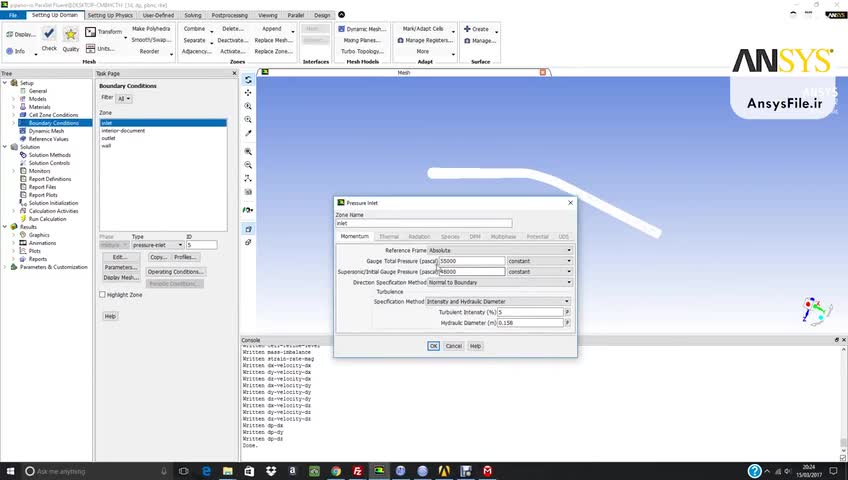
Task: Click the Zone Name field
Action: [423, 223]
